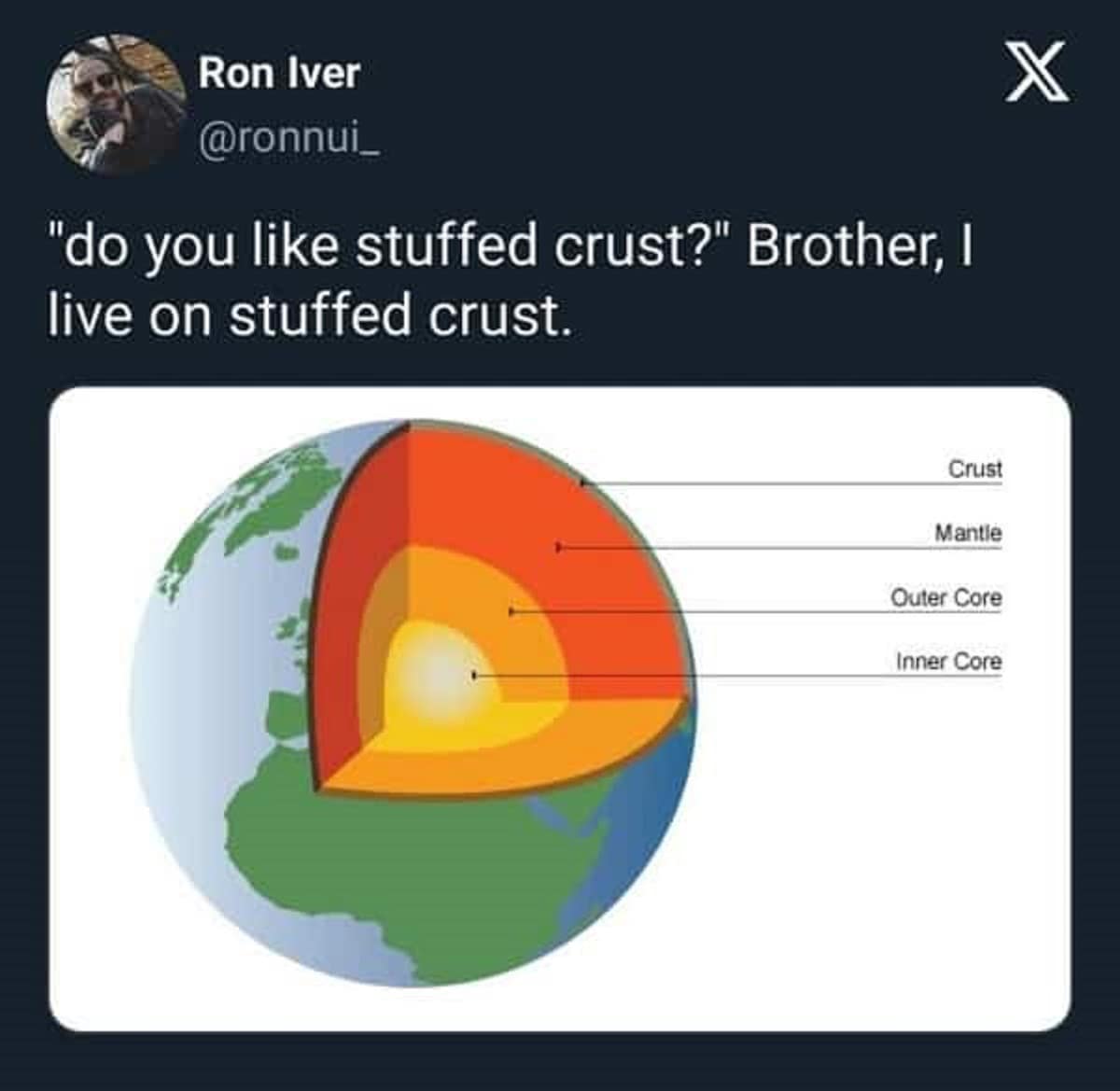This screenshot has width=1120, height=1091.
Task: Select the Crust label in the diagram
Action: point(974,469)
